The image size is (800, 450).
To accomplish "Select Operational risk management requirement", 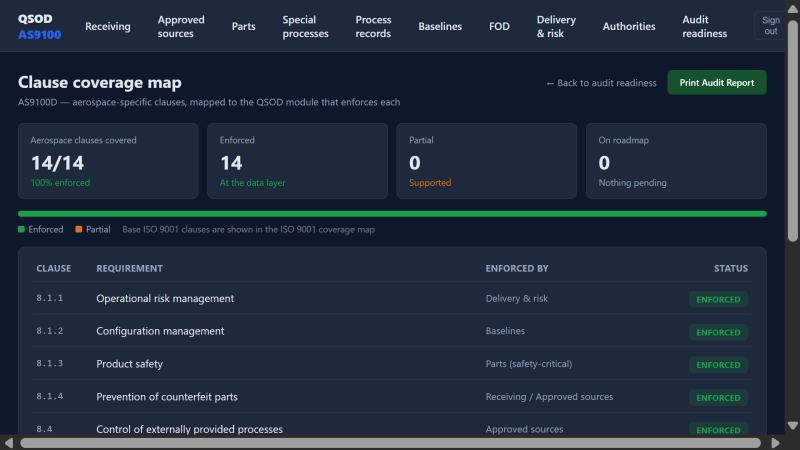I will pyautogui.click(x=165, y=298).
